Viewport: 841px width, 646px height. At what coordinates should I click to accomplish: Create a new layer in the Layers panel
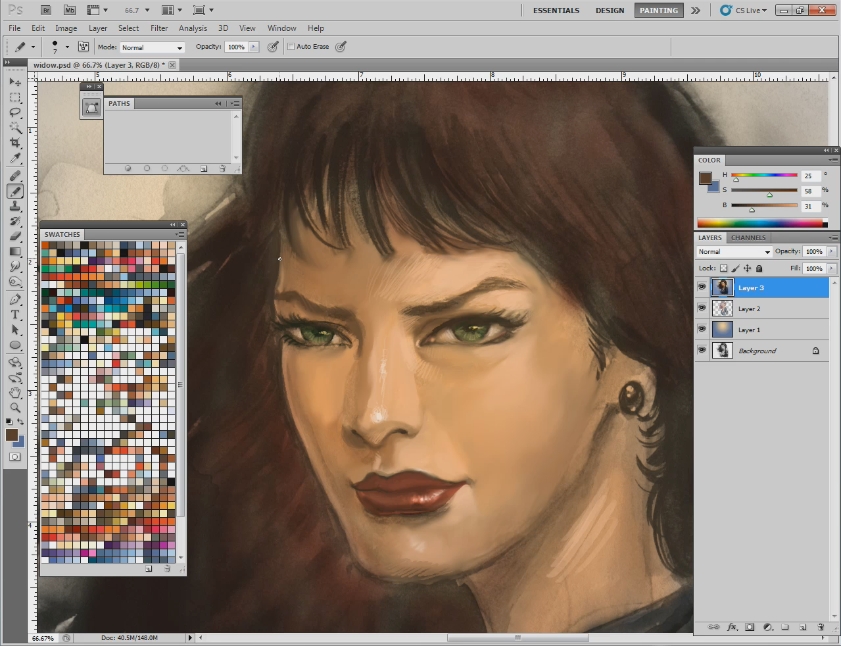tap(803, 628)
